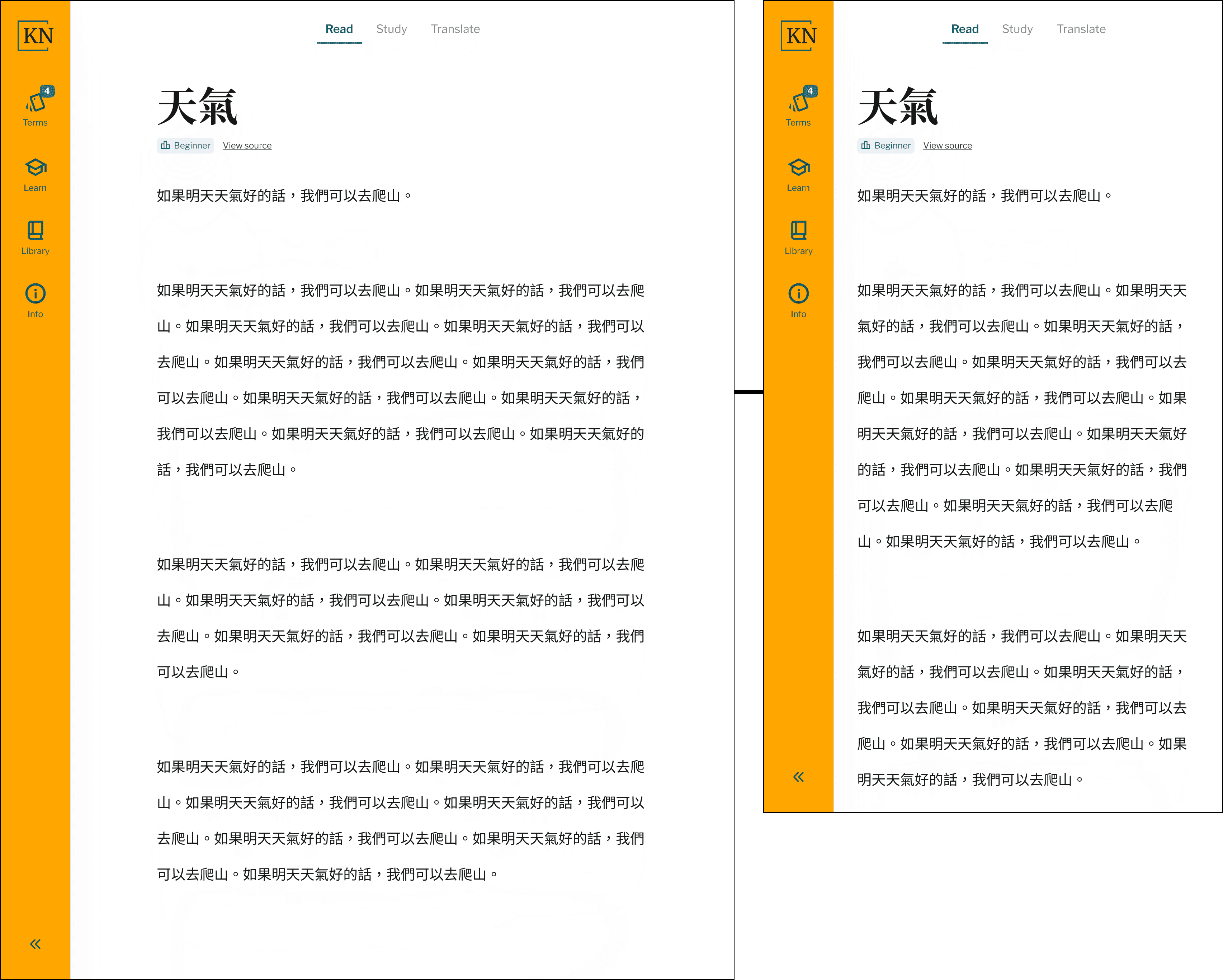Click View source link in right window
The width and height of the screenshot is (1223, 980).
point(947,145)
